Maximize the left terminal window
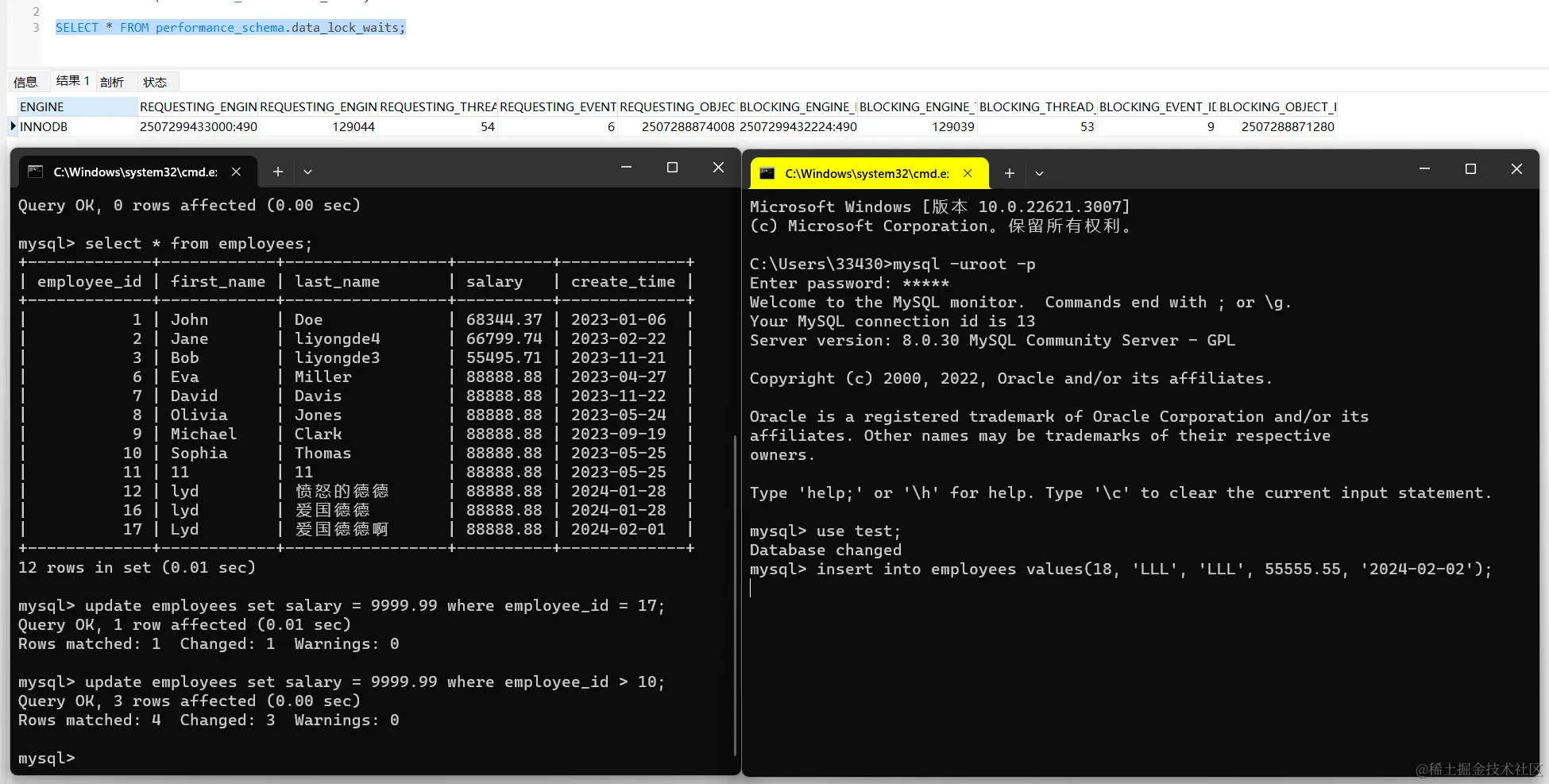1549x784 pixels. click(672, 168)
